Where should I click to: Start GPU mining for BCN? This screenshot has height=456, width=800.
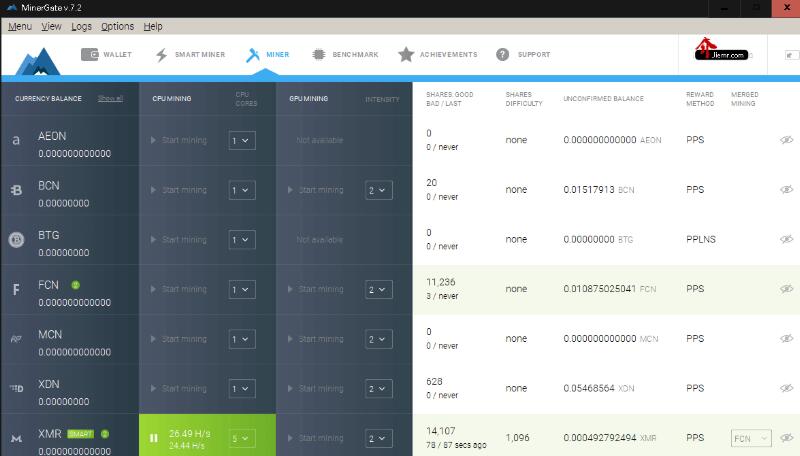click(315, 190)
